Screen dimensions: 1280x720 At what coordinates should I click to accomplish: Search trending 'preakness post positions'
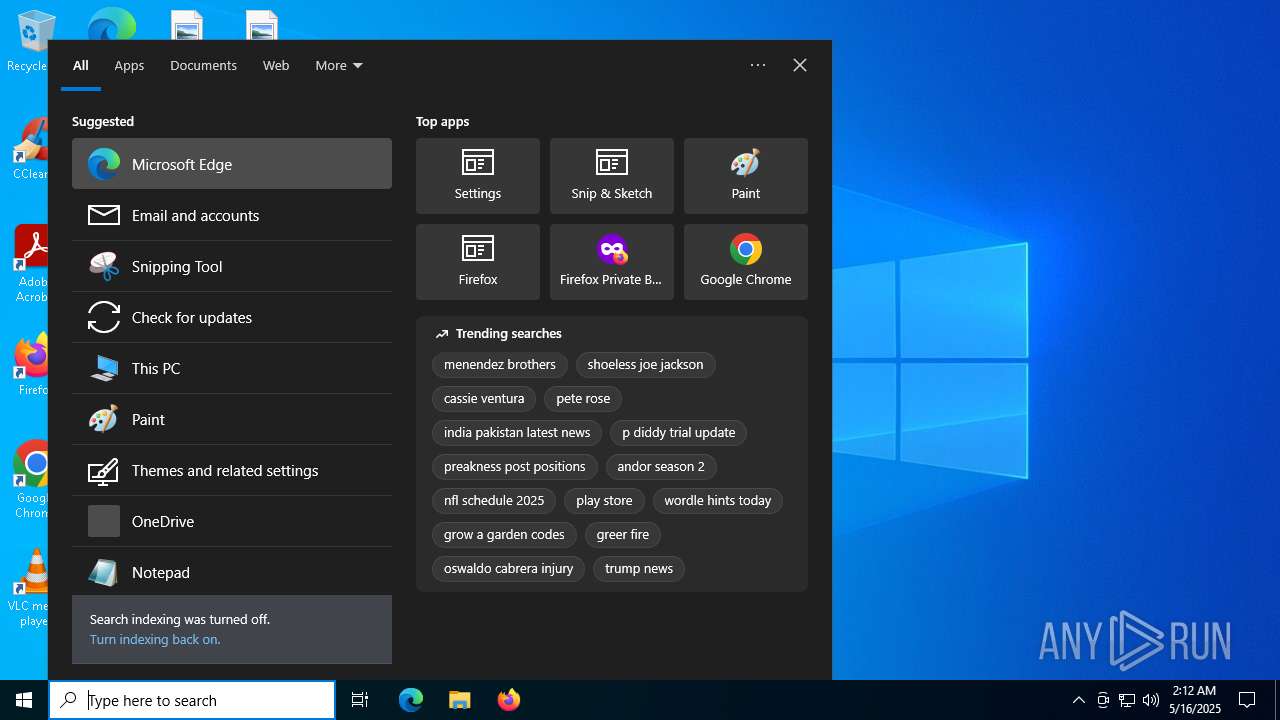coord(515,467)
